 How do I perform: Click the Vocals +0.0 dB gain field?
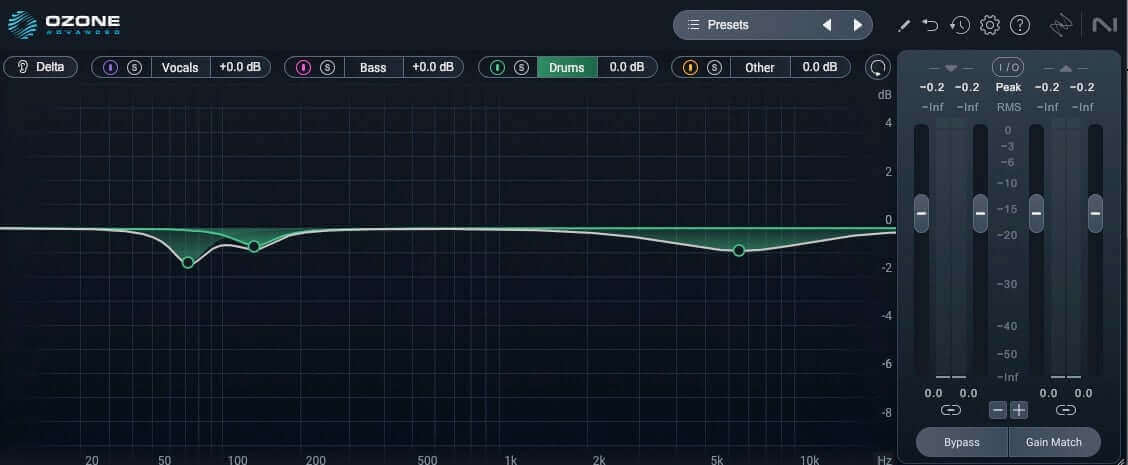pos(240,67)
